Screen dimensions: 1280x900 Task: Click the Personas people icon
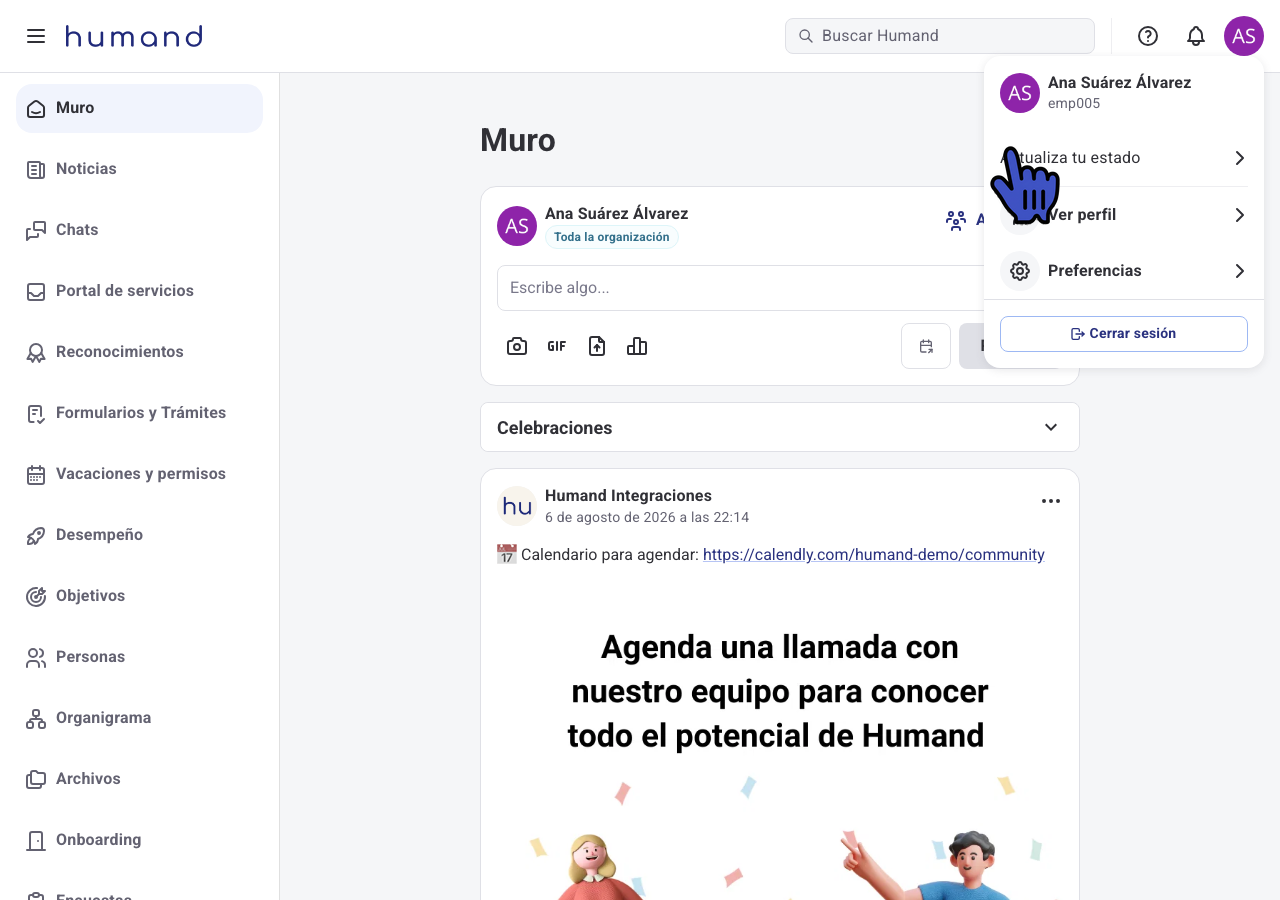tap(36, 657)
